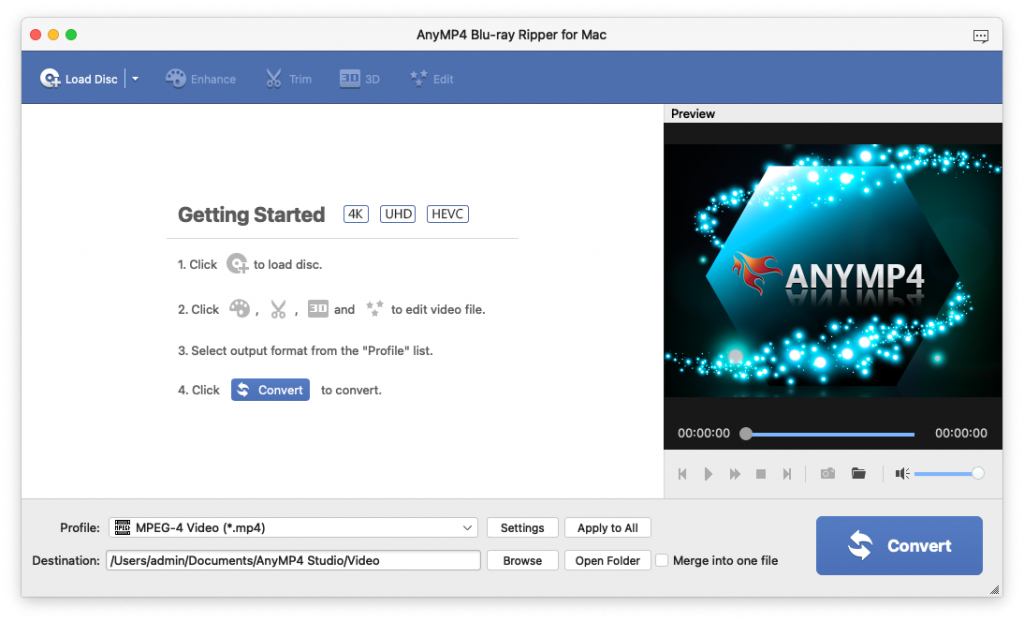This screenshot has width=1024, height=622.
Task: Click the HEVC badge
Action: point(447,214)
